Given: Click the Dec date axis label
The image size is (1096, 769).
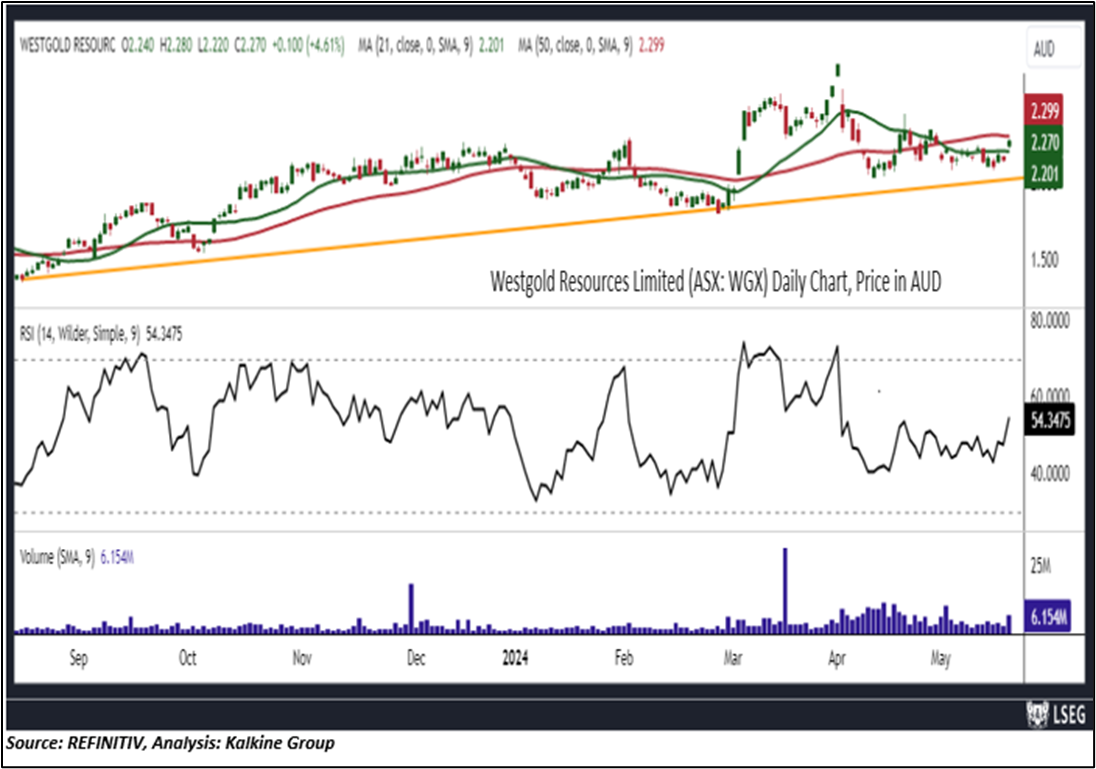Looking at the screenshot, I should click(416, 659).
